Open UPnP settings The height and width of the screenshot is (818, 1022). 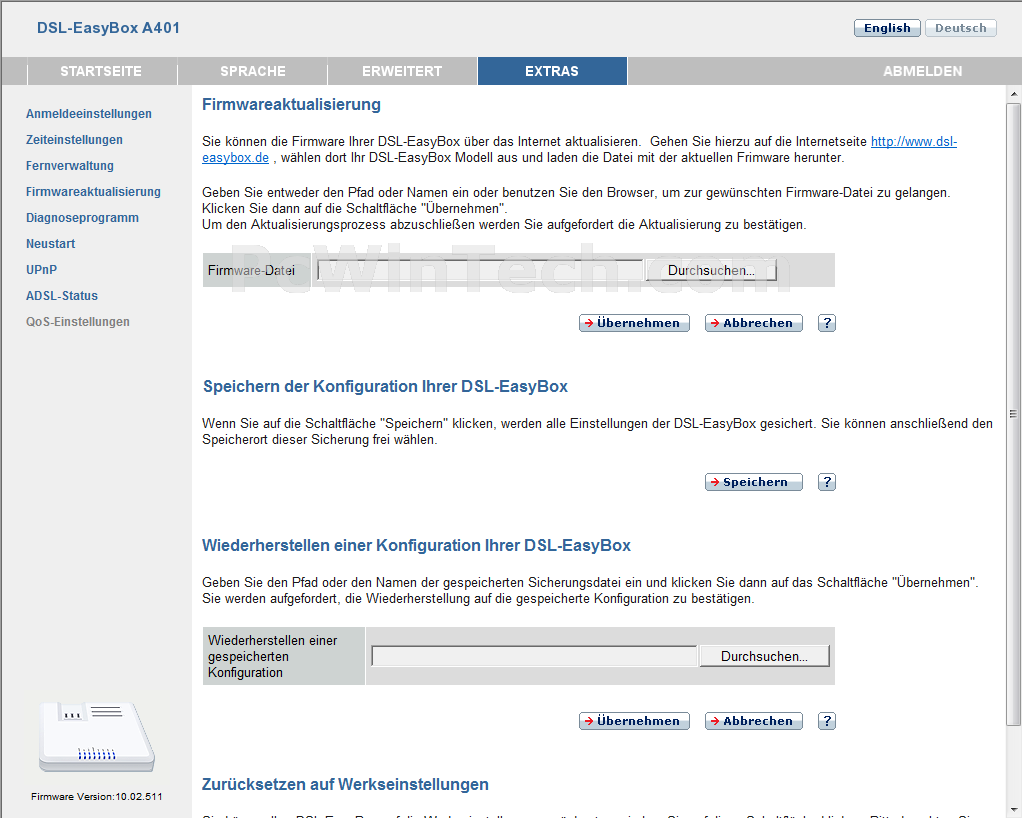pyautogui.click(x=42, y=270)
